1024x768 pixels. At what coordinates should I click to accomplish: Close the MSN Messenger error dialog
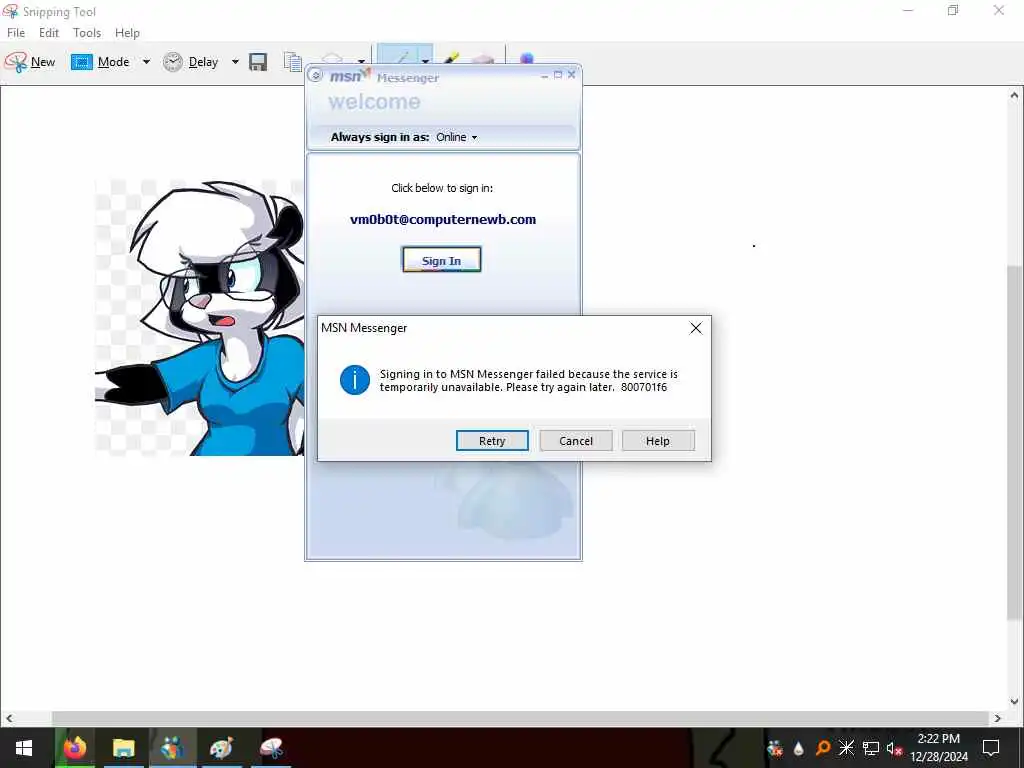tap(696, 328)
